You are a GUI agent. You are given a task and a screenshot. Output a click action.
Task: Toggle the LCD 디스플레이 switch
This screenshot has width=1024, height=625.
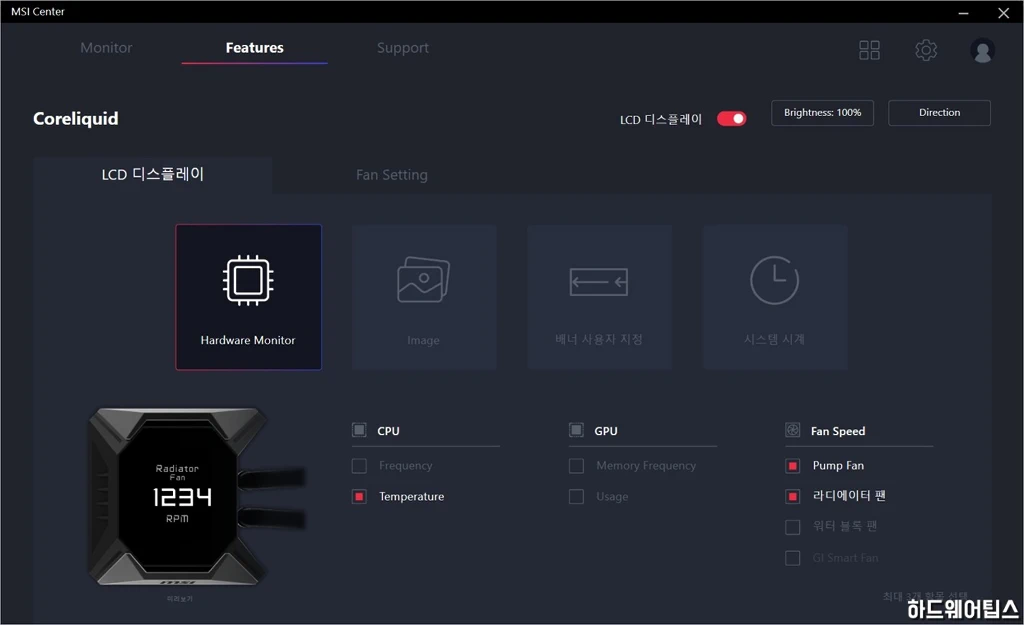coord(731,119)
